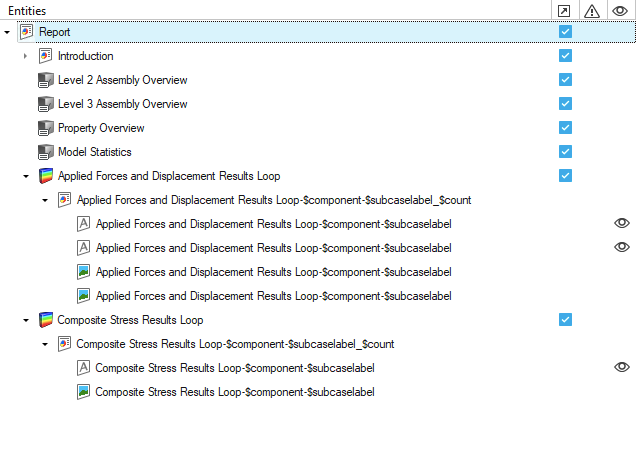Viewport: 637px width, 450px height.
Task: Click the Composite Stress Results Loop rainbow icon
Action: (45, 320)
